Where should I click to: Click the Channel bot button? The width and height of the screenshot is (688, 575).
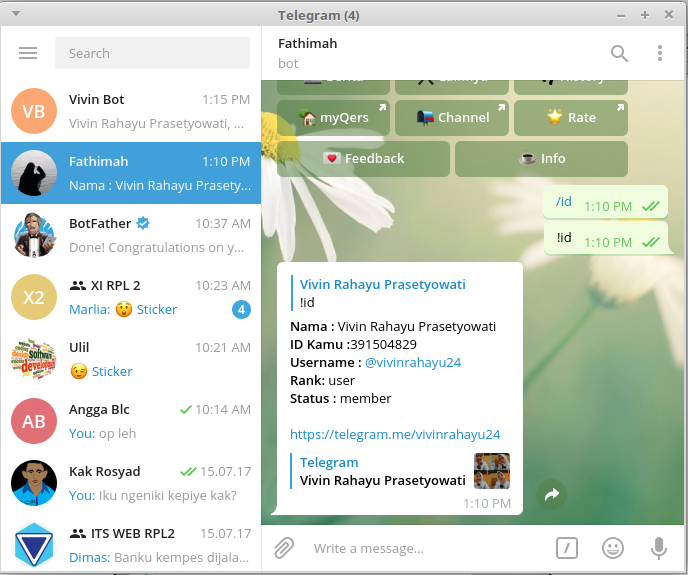pos(452,118)
